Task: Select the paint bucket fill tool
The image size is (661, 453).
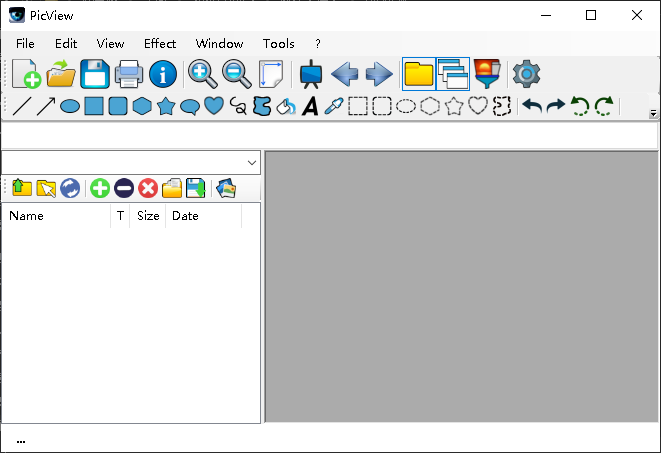Action: [286, 106]
